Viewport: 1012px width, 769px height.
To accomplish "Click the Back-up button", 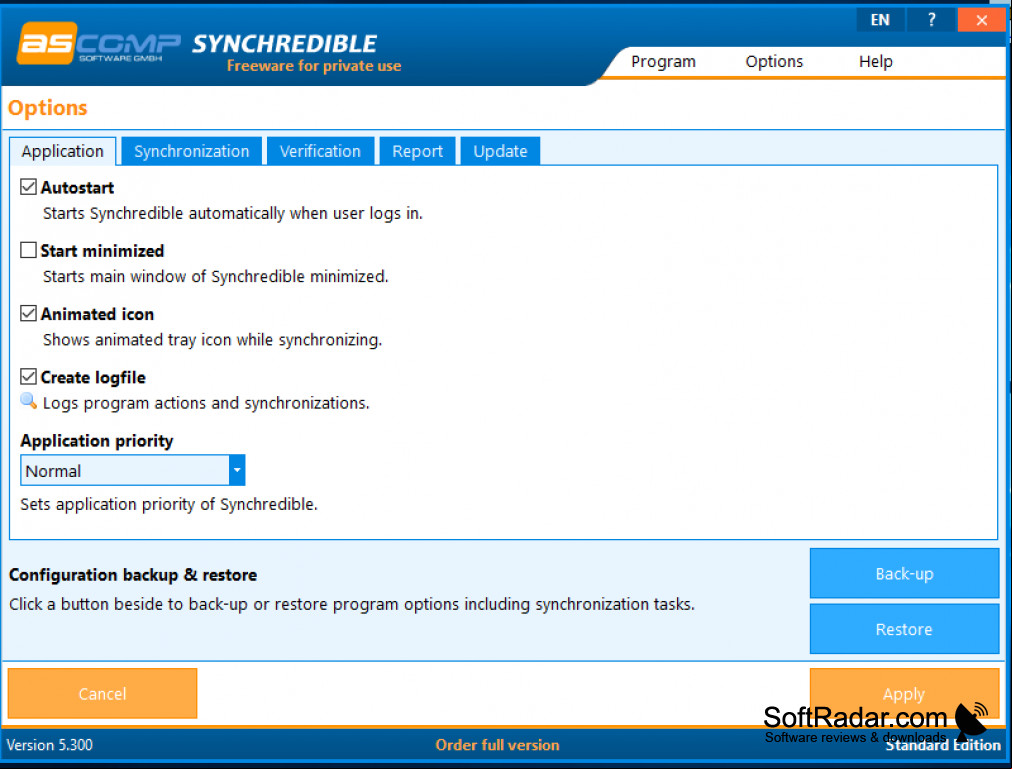I will pos(904,573).
